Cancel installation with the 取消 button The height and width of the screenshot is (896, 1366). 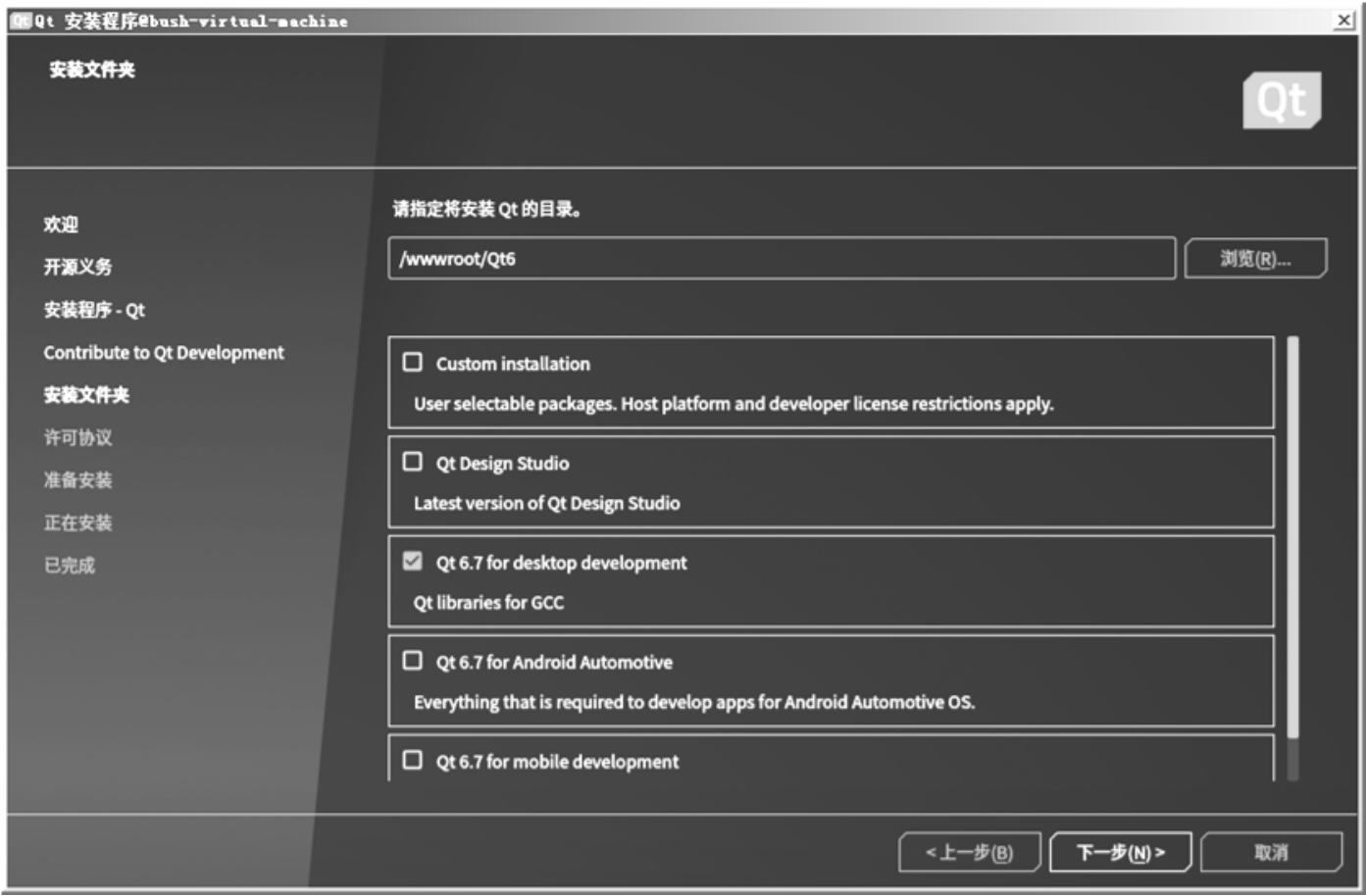tap(1271, 852)
